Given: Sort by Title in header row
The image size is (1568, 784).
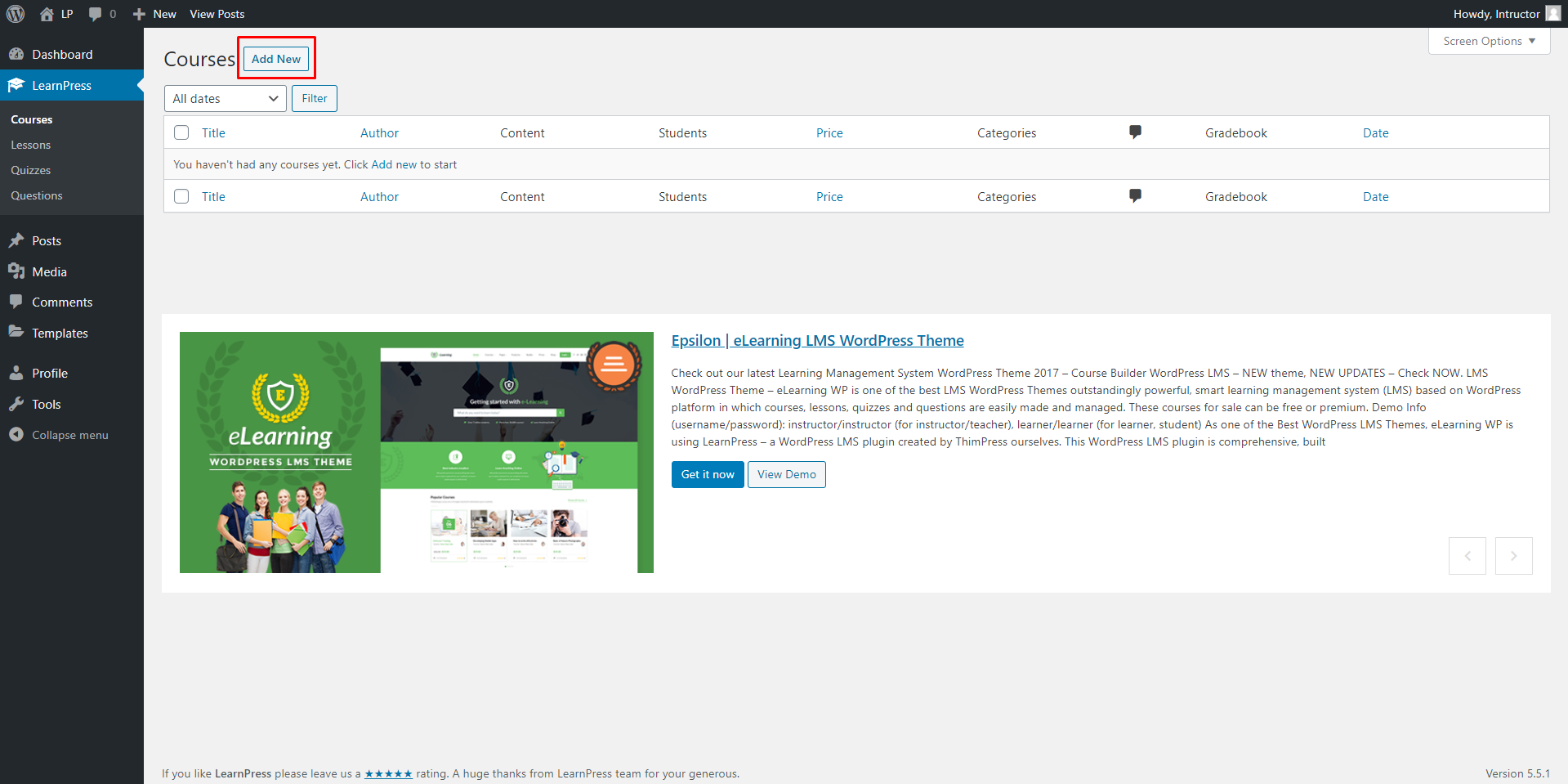Looking at the screenshot, I should (x=213, y=132).
